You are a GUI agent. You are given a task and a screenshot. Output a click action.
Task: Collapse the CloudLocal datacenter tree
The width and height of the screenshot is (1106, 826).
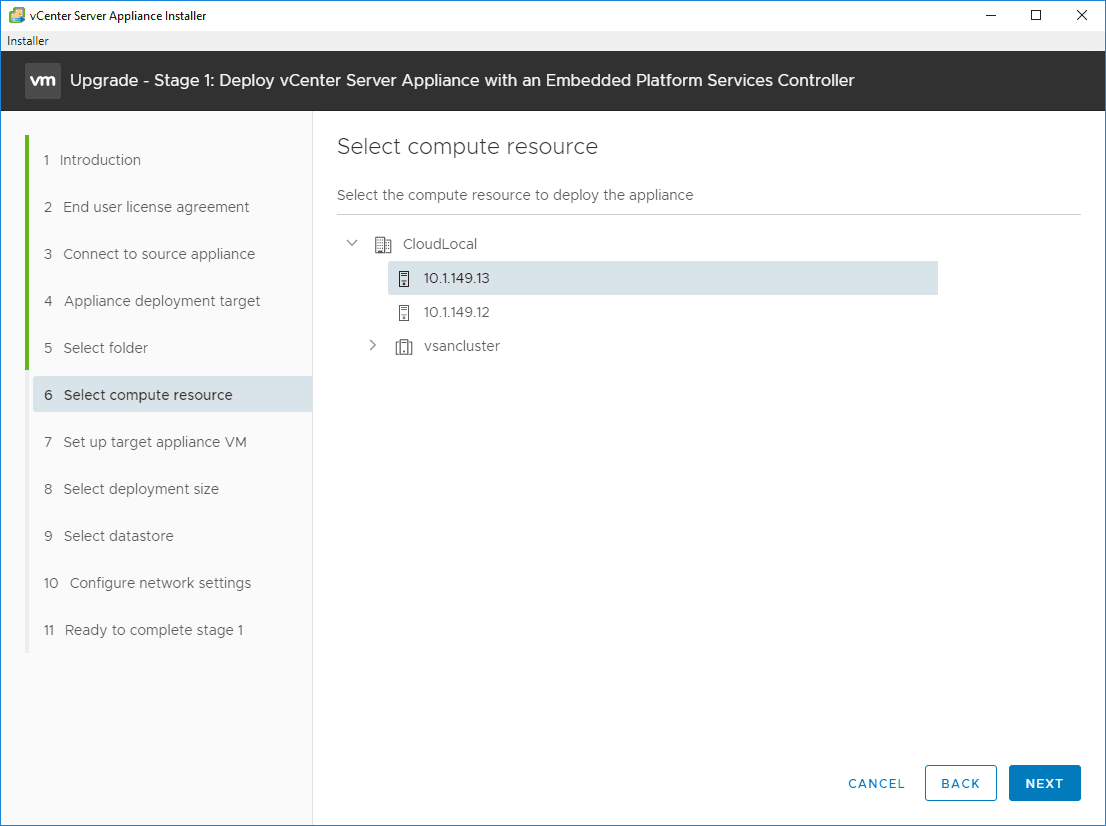click(x=352, y=243)
